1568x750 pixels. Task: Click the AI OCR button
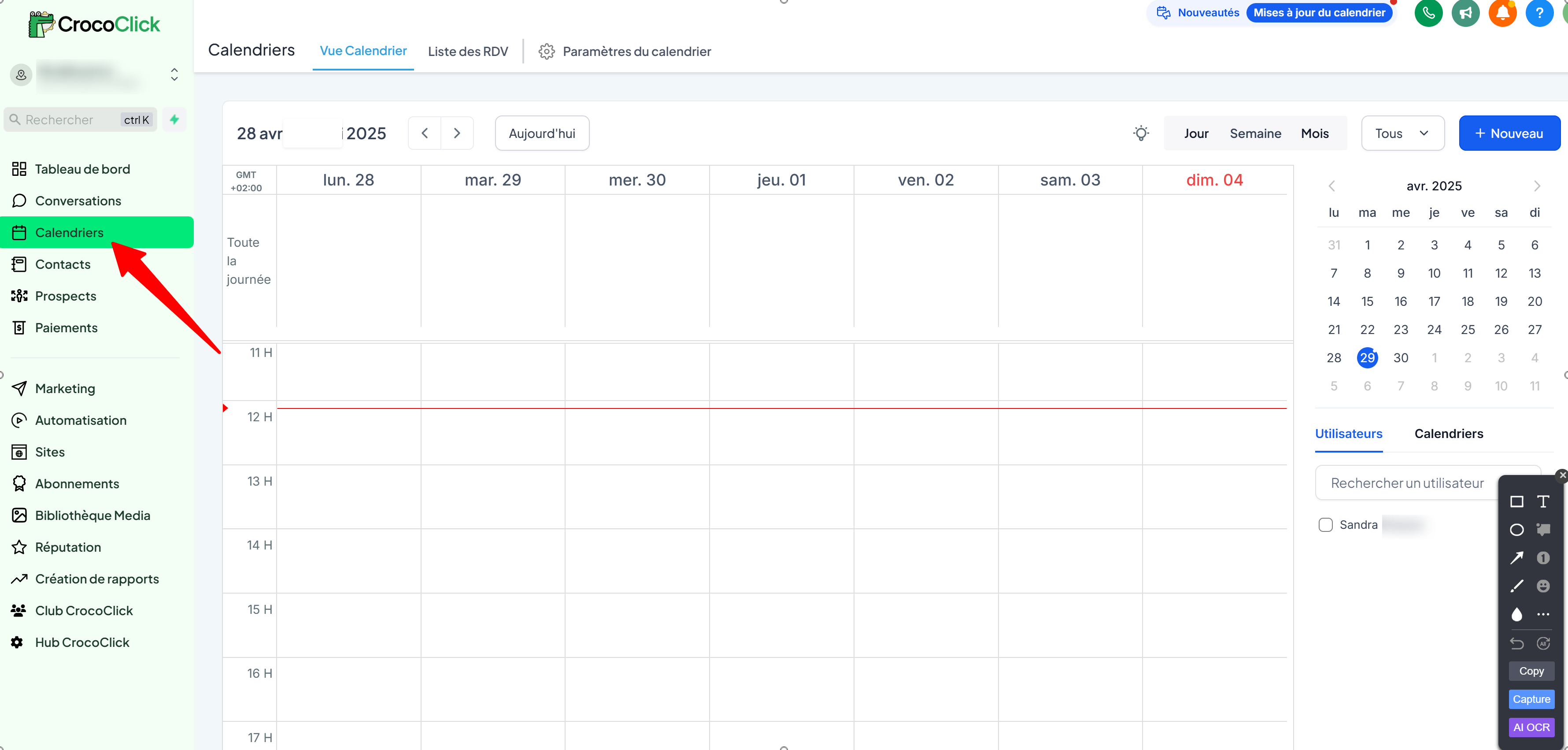click(1531, 728)
